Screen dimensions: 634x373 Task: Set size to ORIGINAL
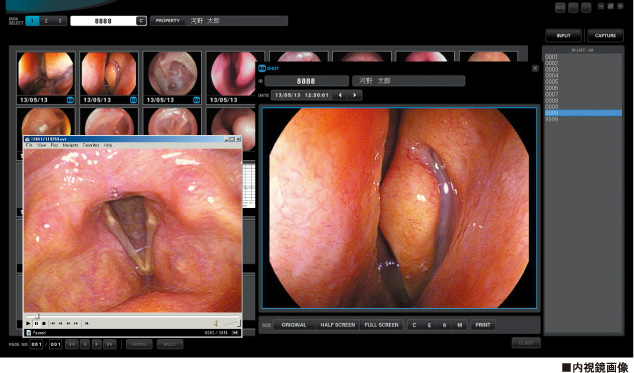click(294, 325)
